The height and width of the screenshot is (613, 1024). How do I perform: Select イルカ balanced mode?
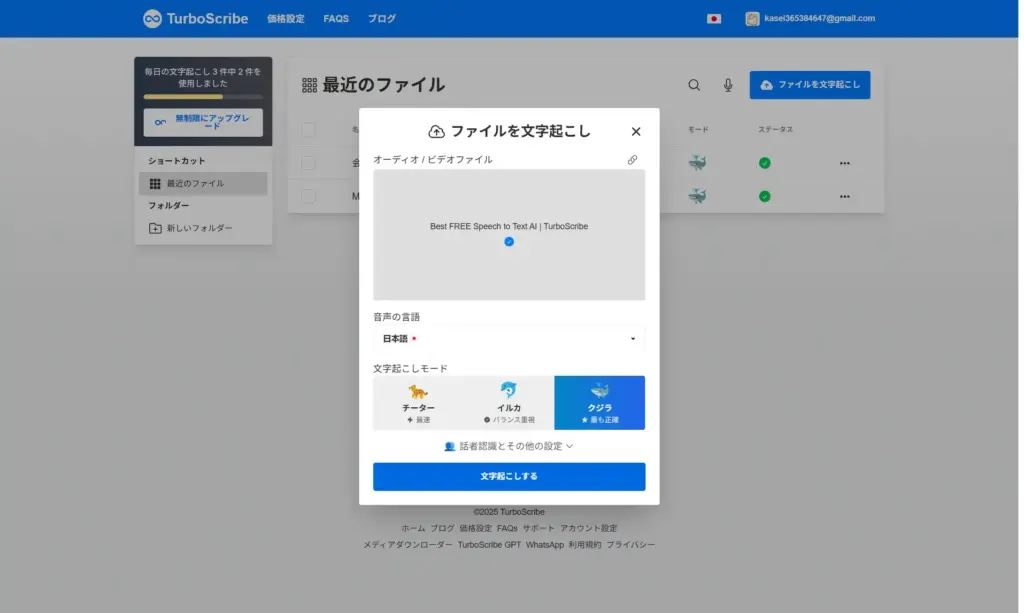pos(509,403)
